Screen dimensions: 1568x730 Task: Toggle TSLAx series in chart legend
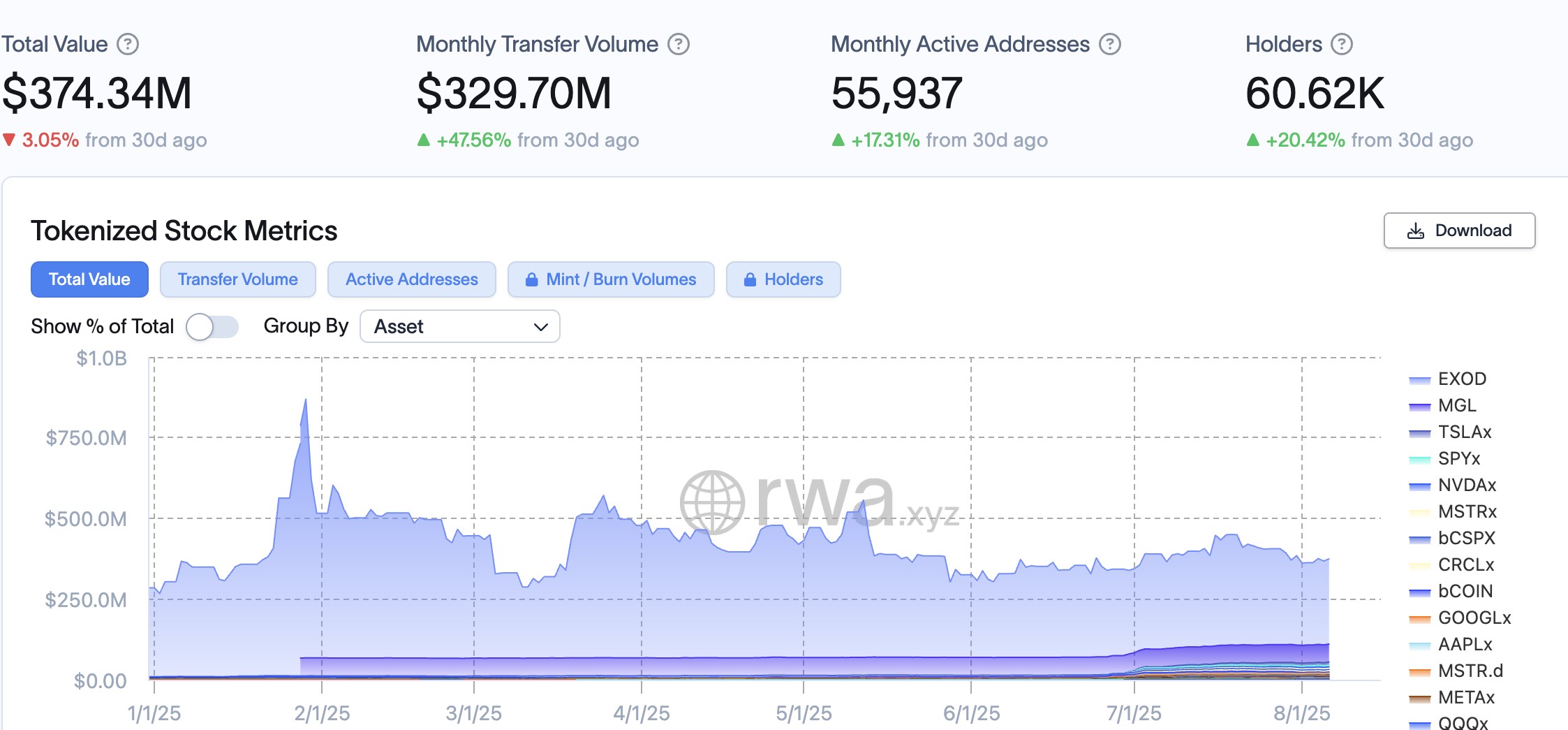[1451, 432]
